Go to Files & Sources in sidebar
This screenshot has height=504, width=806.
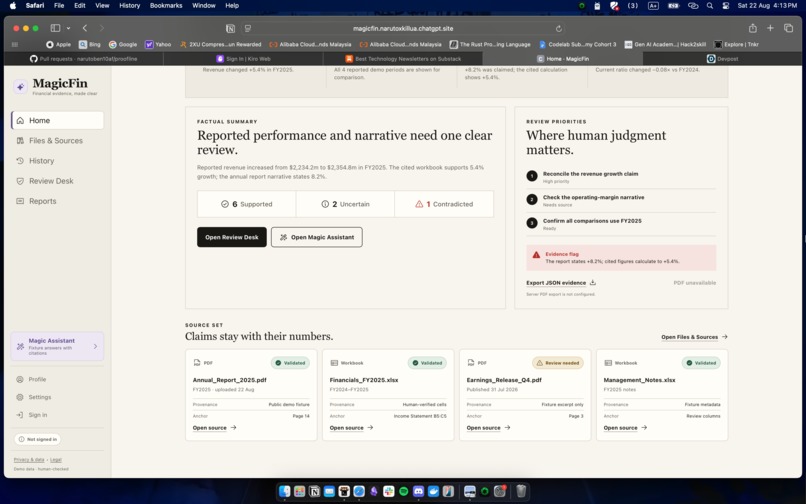click(57, 140)
